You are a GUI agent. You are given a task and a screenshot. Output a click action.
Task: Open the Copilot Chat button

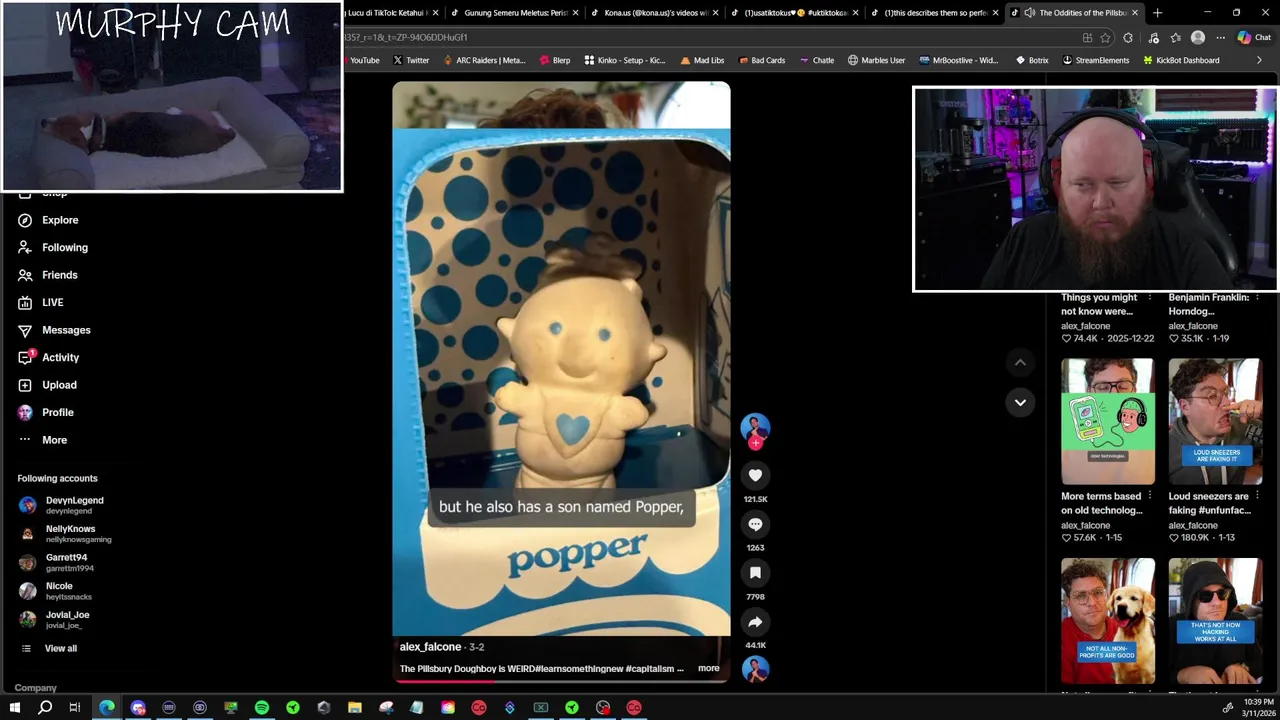(x=1254, y=38)
